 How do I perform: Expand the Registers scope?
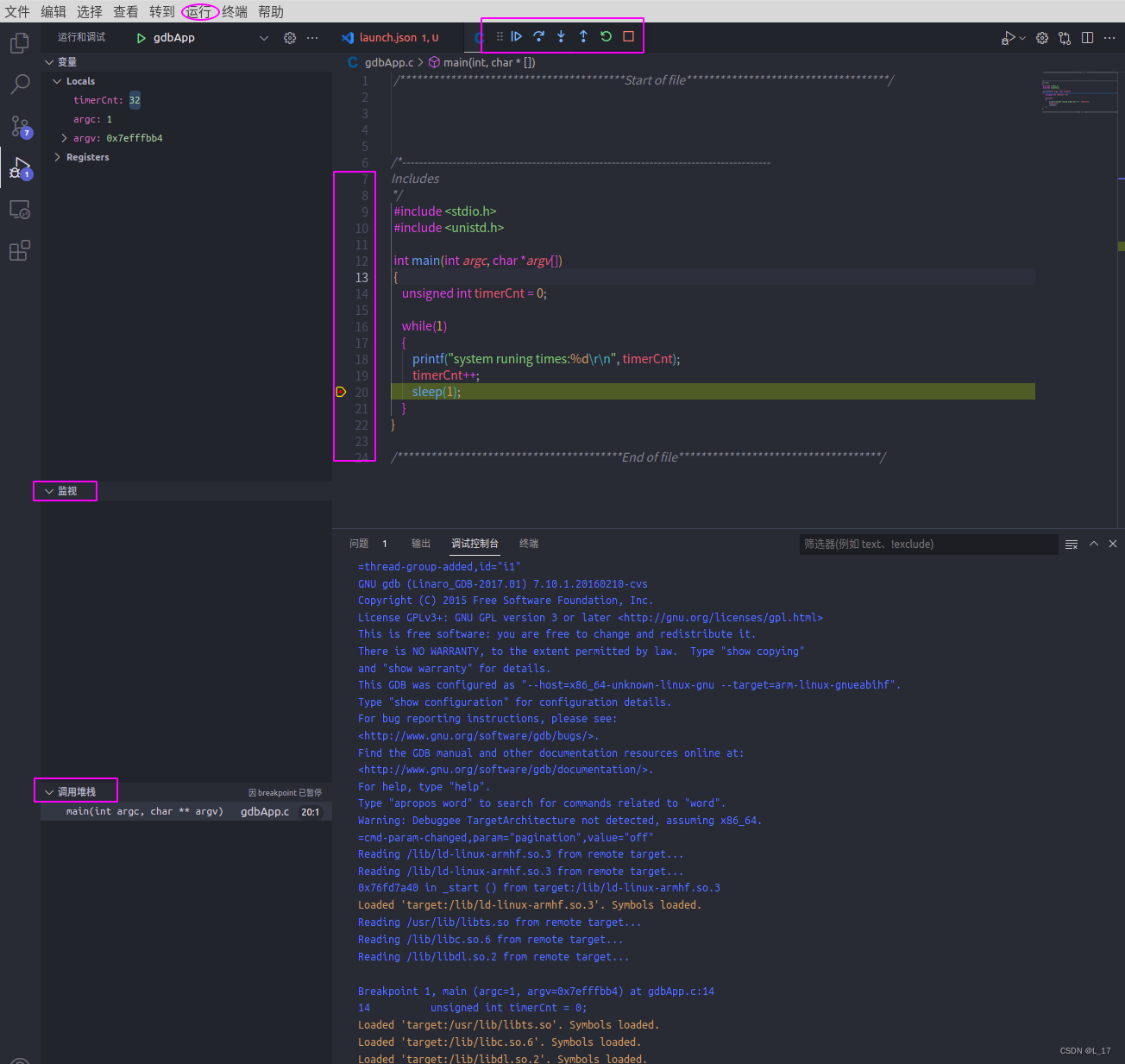pos(58,157)
